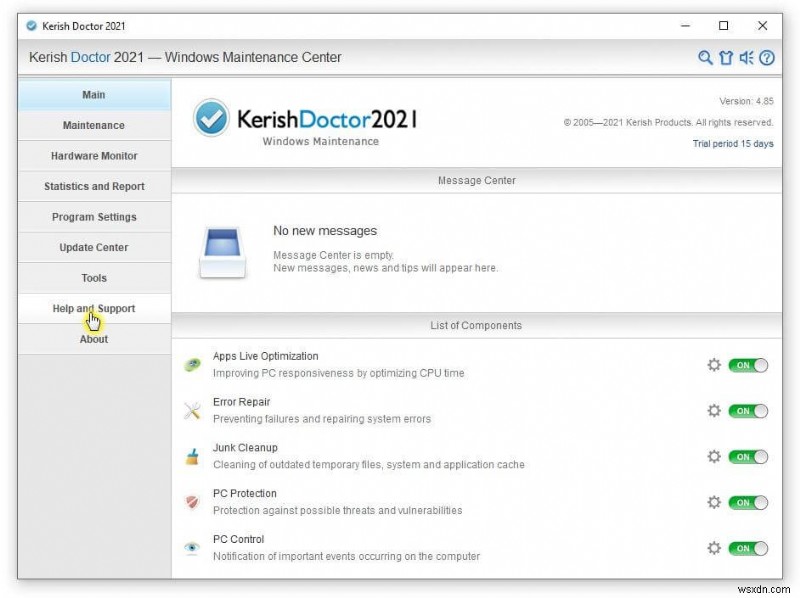Turn off Error Repair switch
Image resolution: width=800 pixels, height=598 pixels.
[748, 411]
